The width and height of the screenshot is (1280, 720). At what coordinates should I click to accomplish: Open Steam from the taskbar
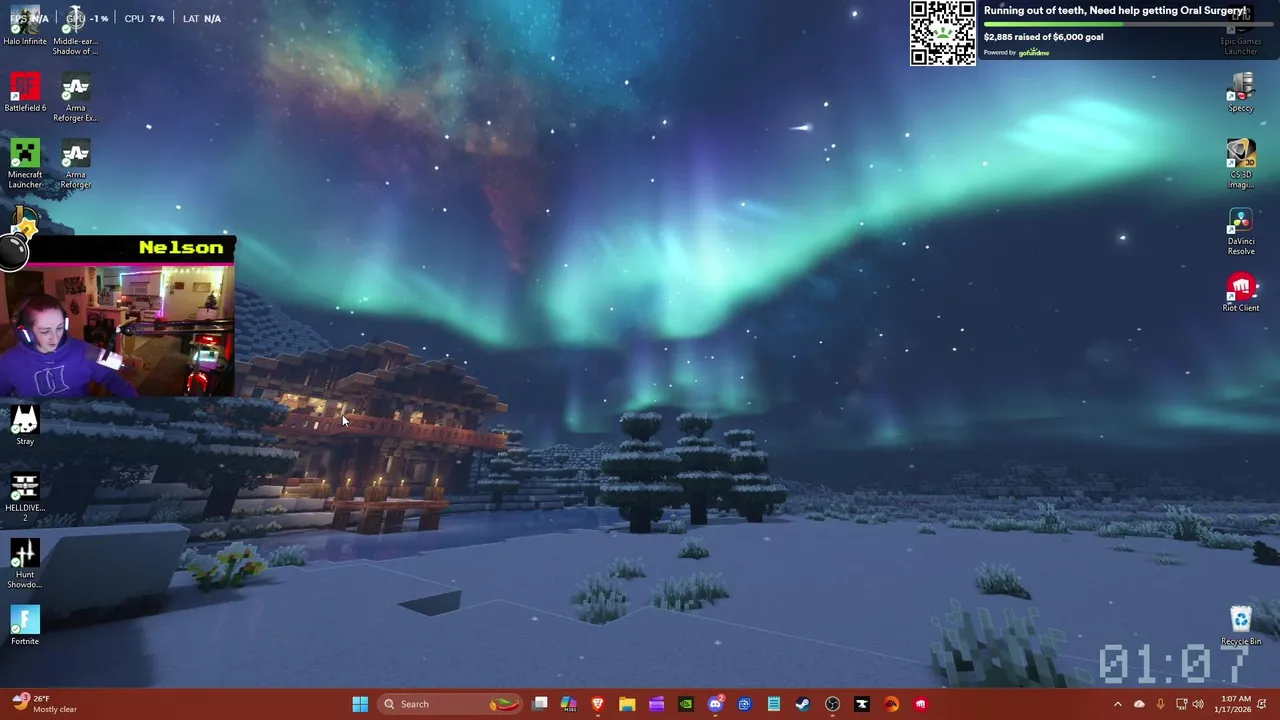tap(803, 704)
